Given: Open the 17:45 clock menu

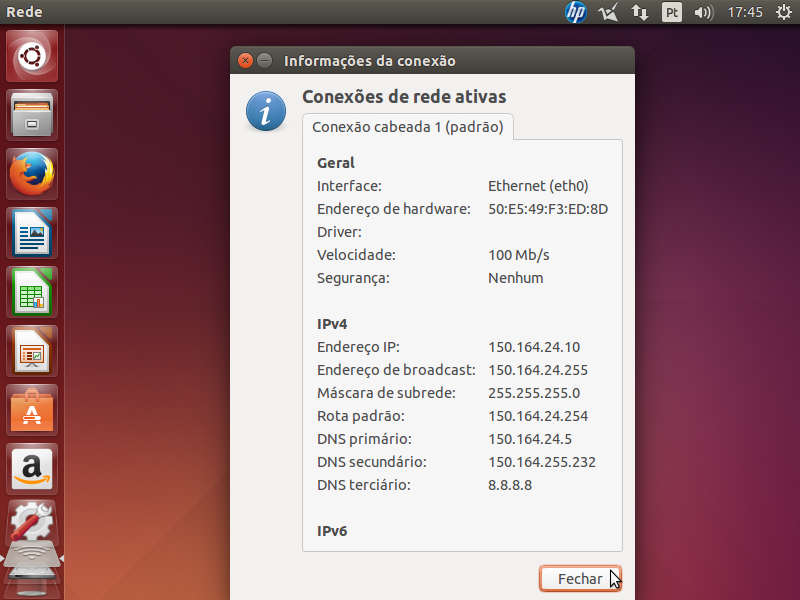Looking at the screenshot, I should [x=745, y=12].
